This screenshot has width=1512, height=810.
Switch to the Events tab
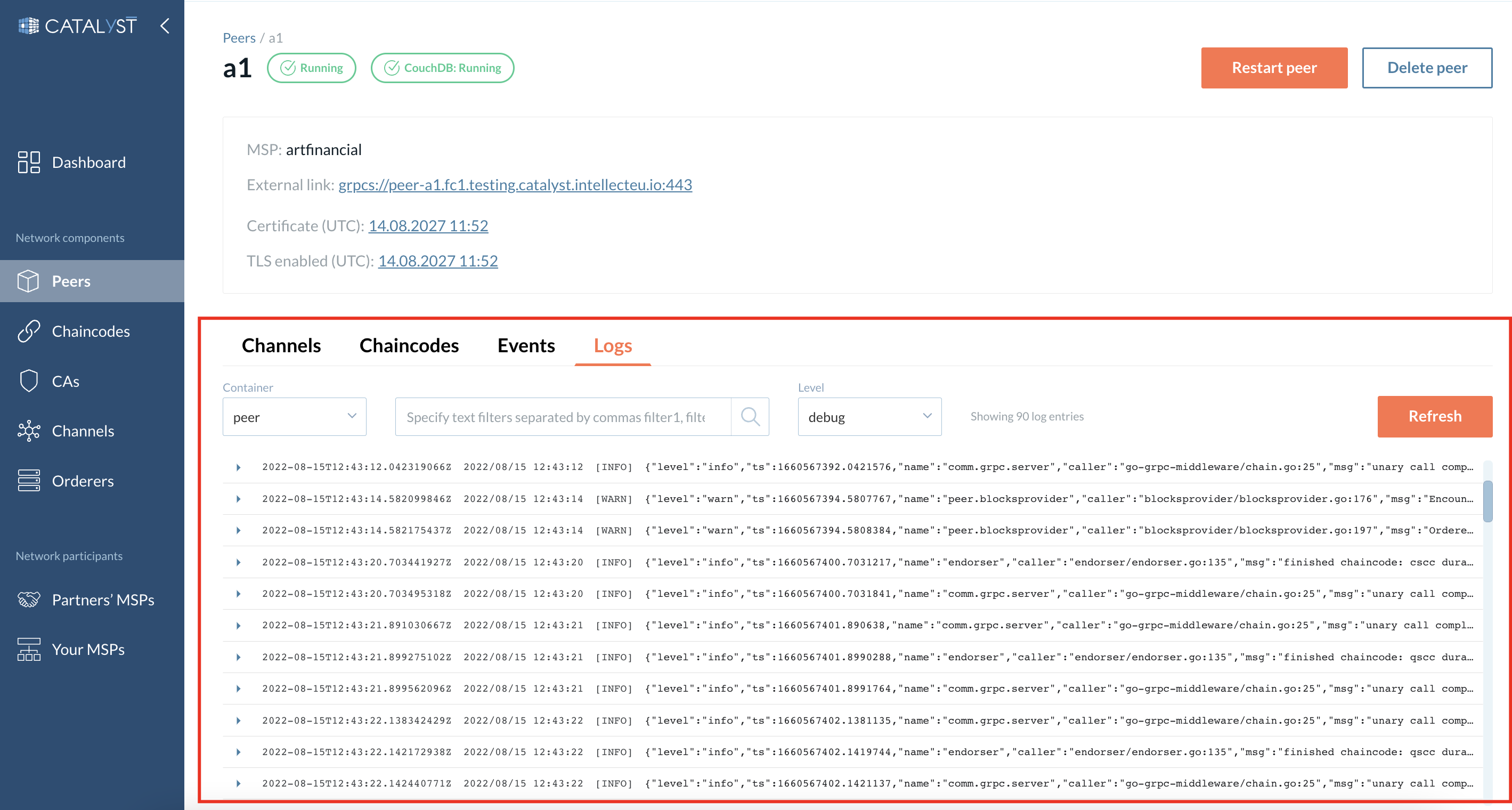point(525,346)
